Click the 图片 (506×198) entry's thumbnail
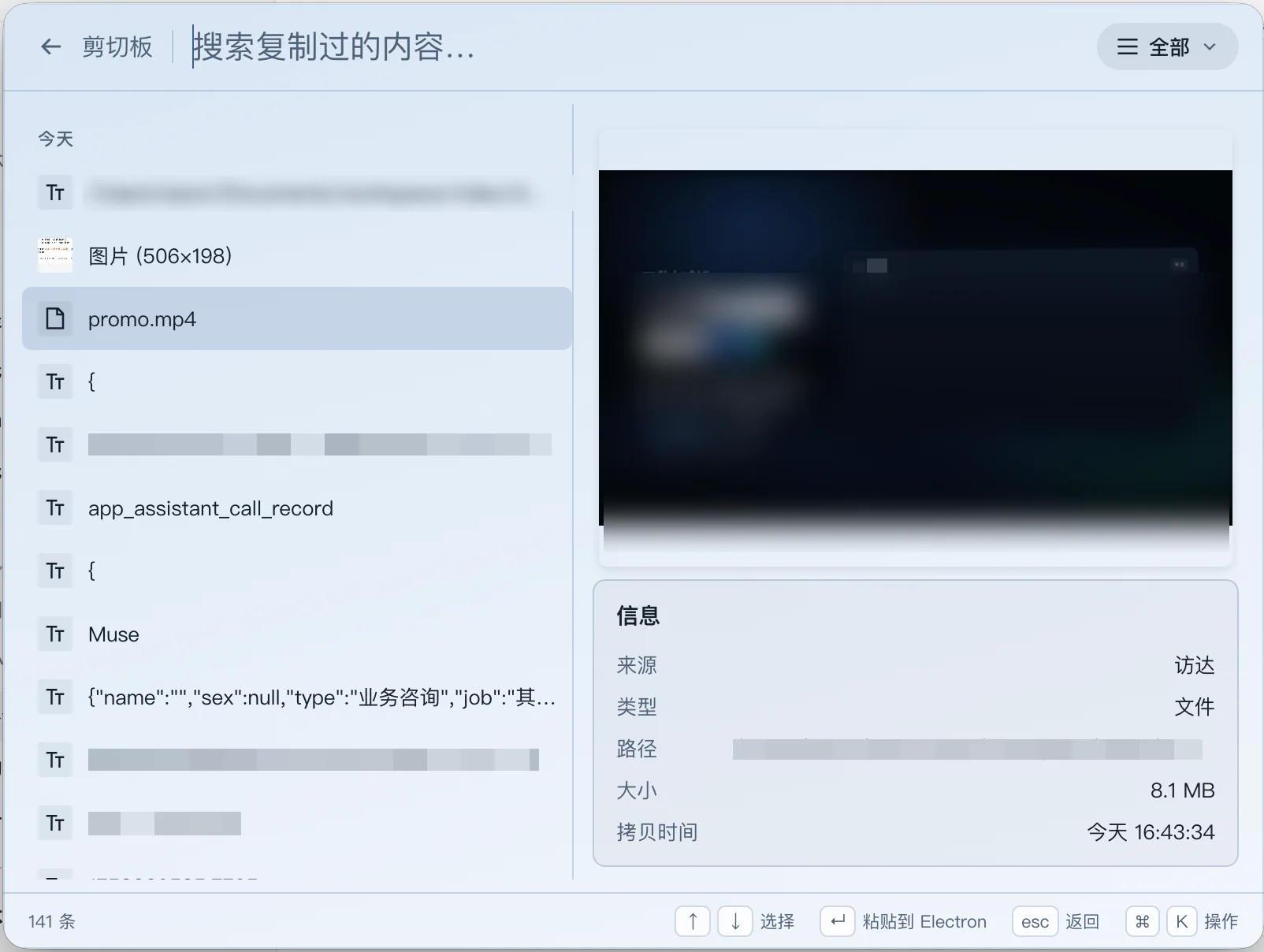1264x952 pixels. tap(55, 255)
